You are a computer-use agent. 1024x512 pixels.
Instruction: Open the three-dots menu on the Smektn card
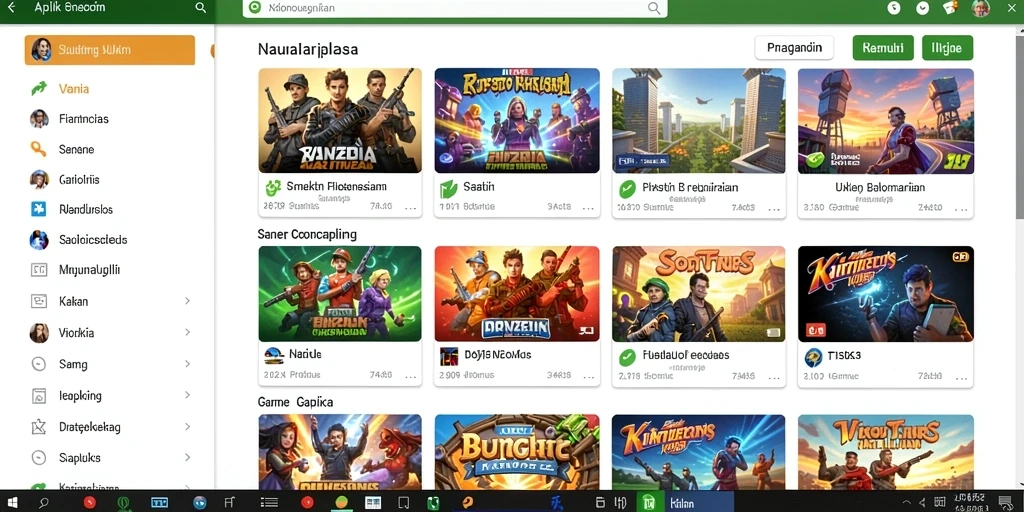click(x=411, y=208)
